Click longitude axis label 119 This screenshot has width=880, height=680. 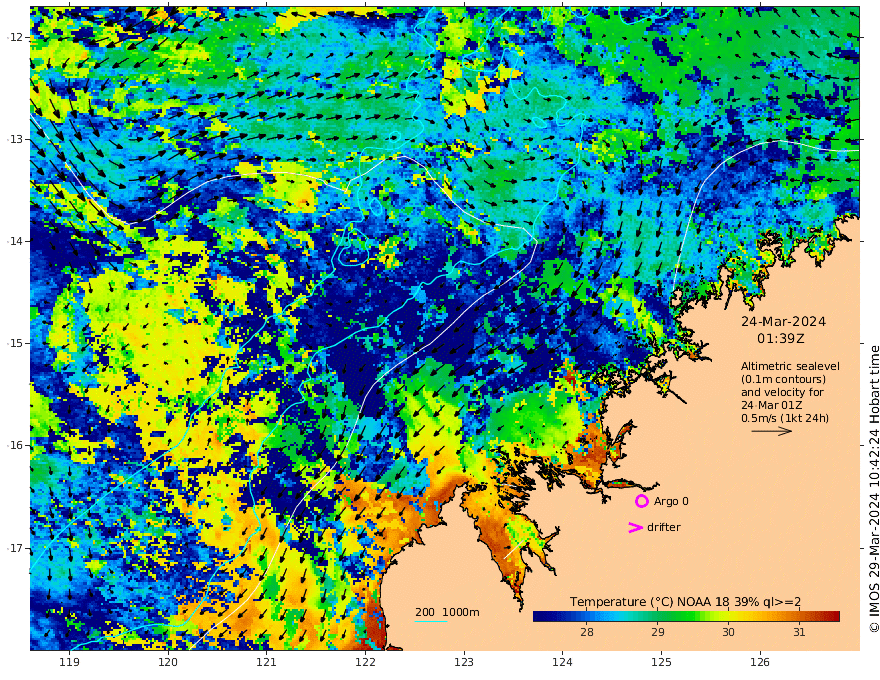tap(70, 663)
